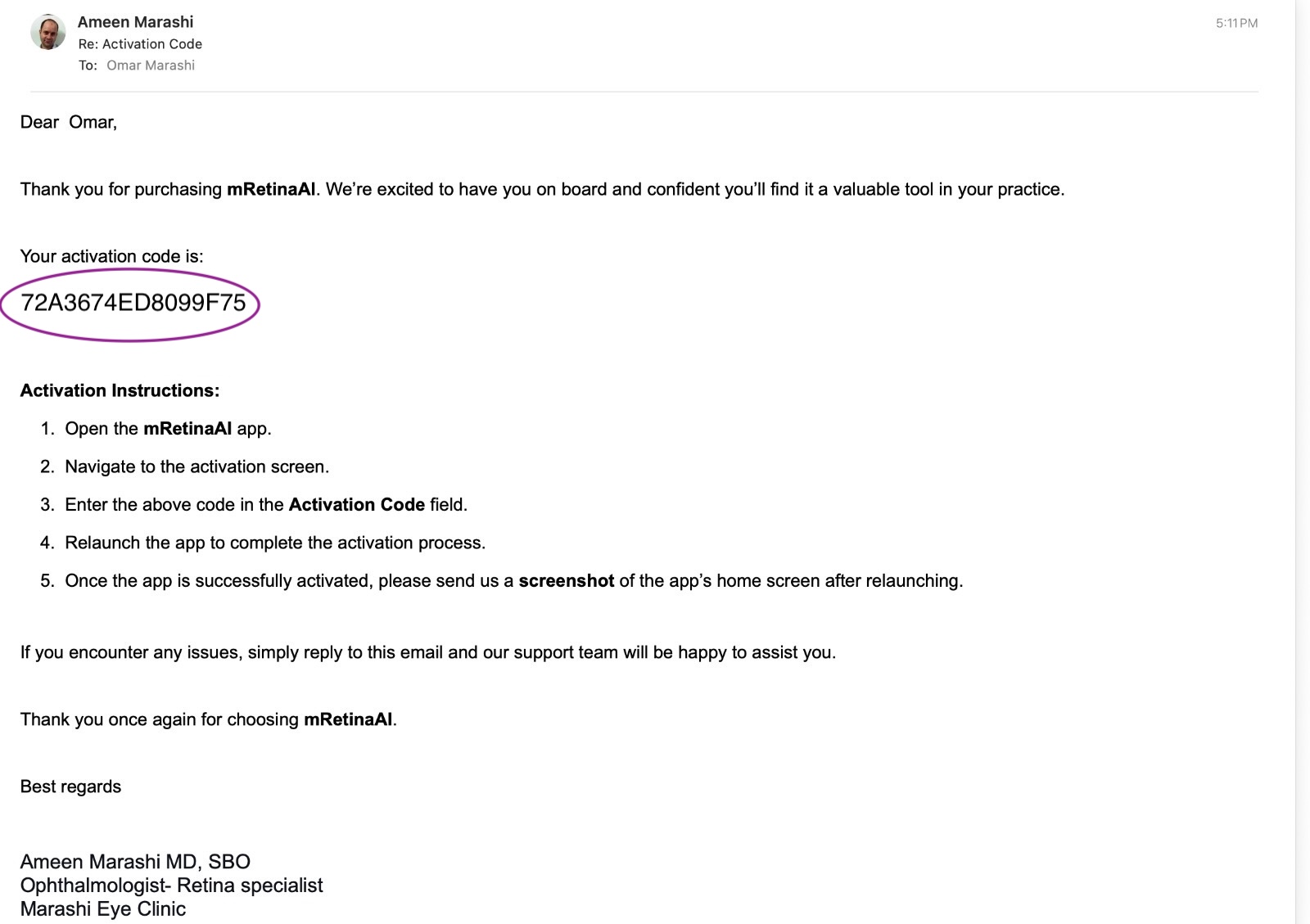Click the Activation Instructions heading
1310x924 pixels.
pos(120,390)
